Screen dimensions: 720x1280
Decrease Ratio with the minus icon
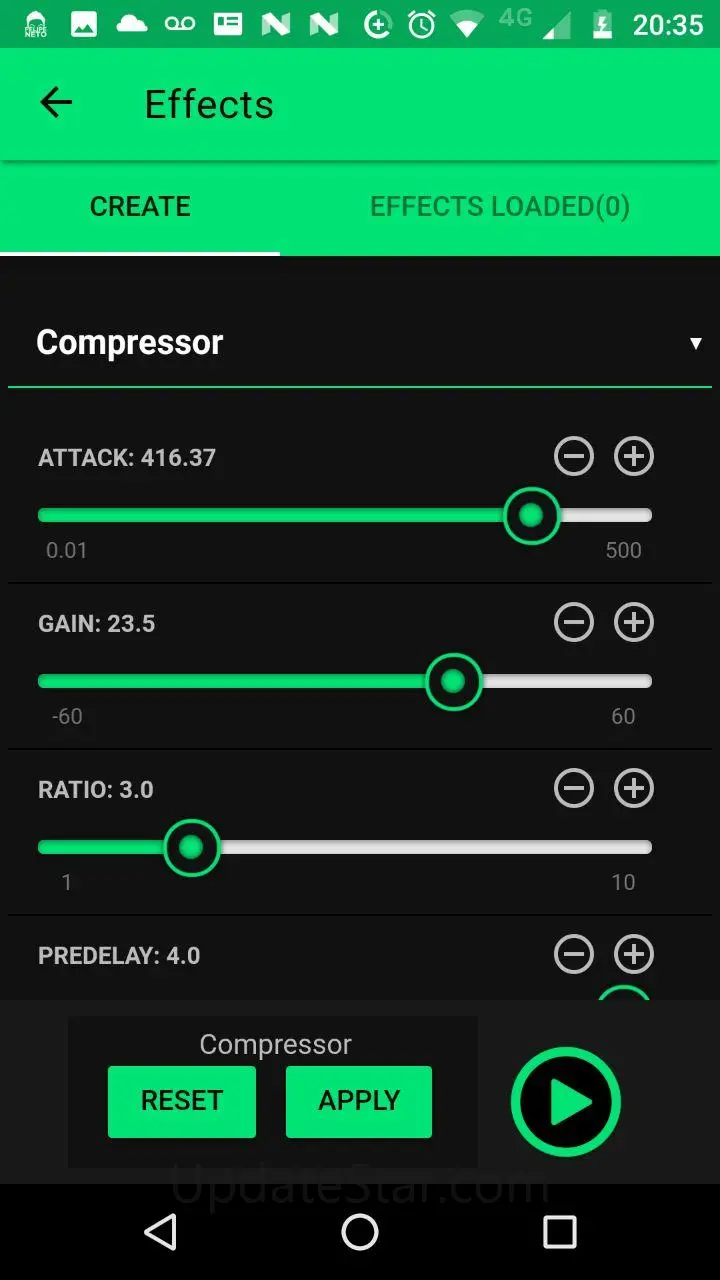(574, 789)
